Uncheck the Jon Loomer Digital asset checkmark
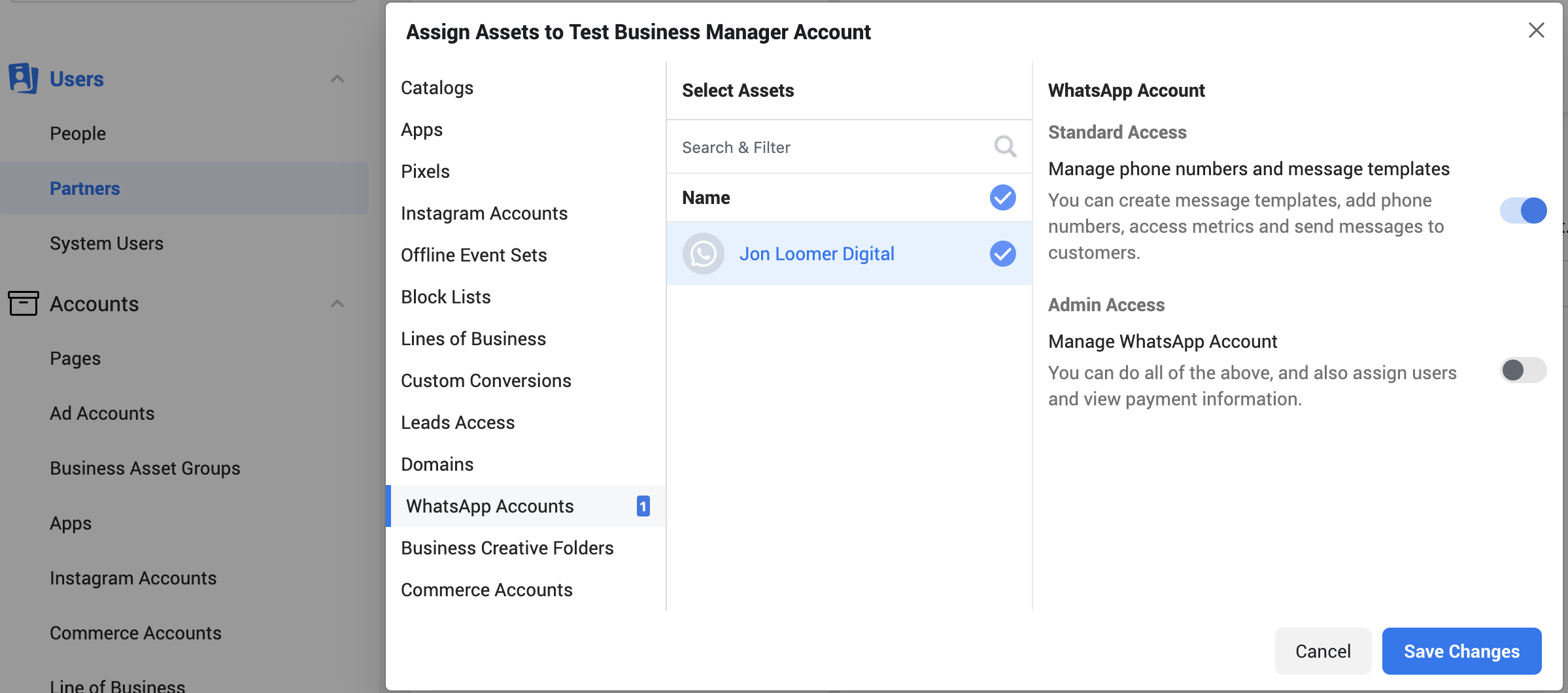 1002,254
